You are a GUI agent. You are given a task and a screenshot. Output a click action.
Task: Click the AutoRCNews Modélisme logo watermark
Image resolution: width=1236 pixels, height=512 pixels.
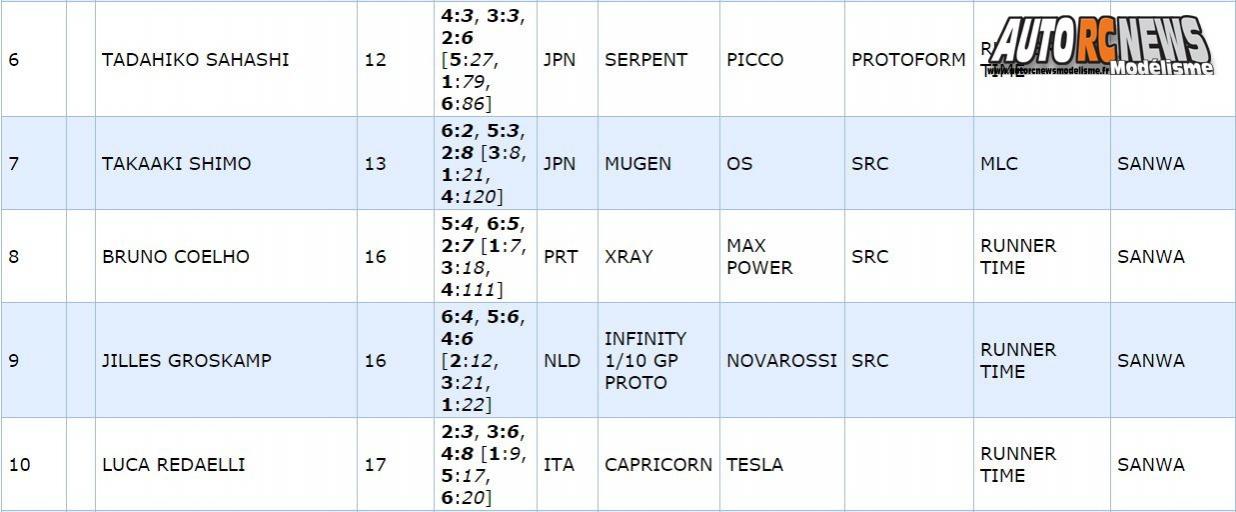(x=1100, y=47)
